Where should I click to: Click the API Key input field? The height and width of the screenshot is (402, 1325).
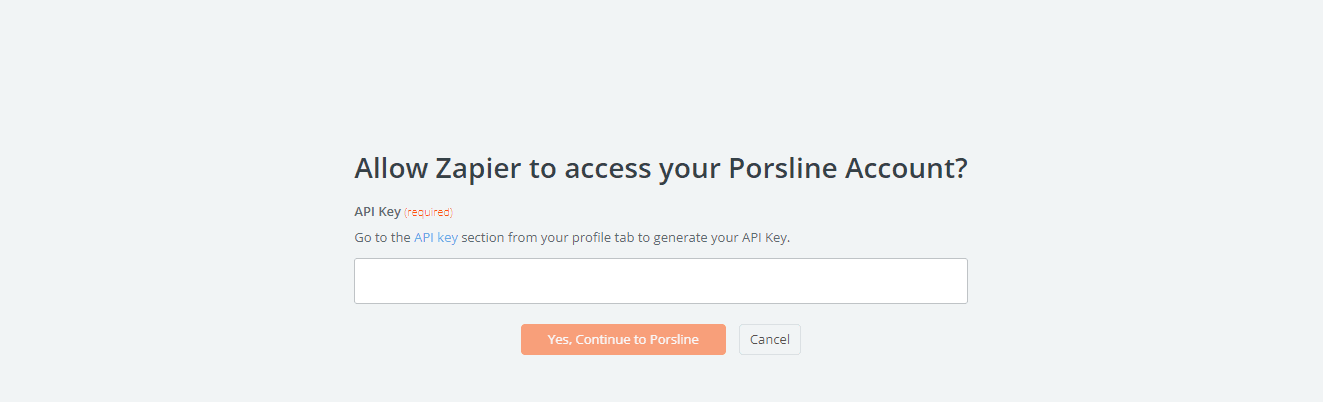pos(660,281)
